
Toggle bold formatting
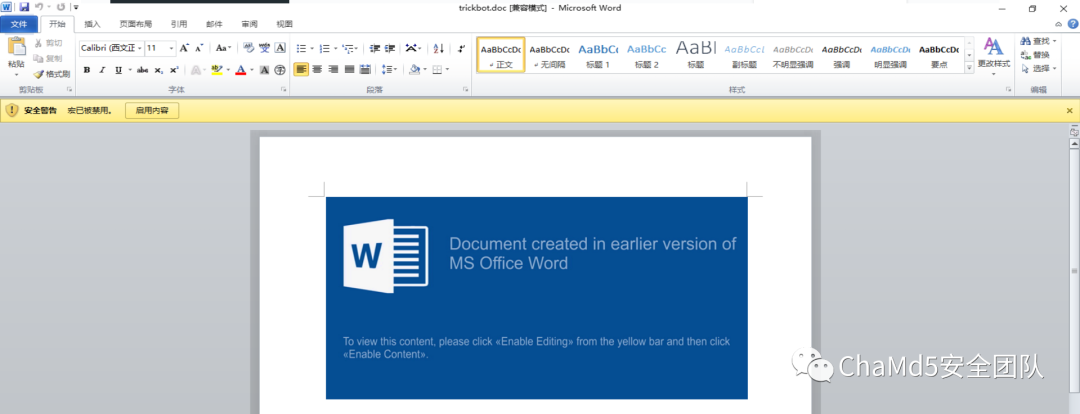[x=87, y=70]
